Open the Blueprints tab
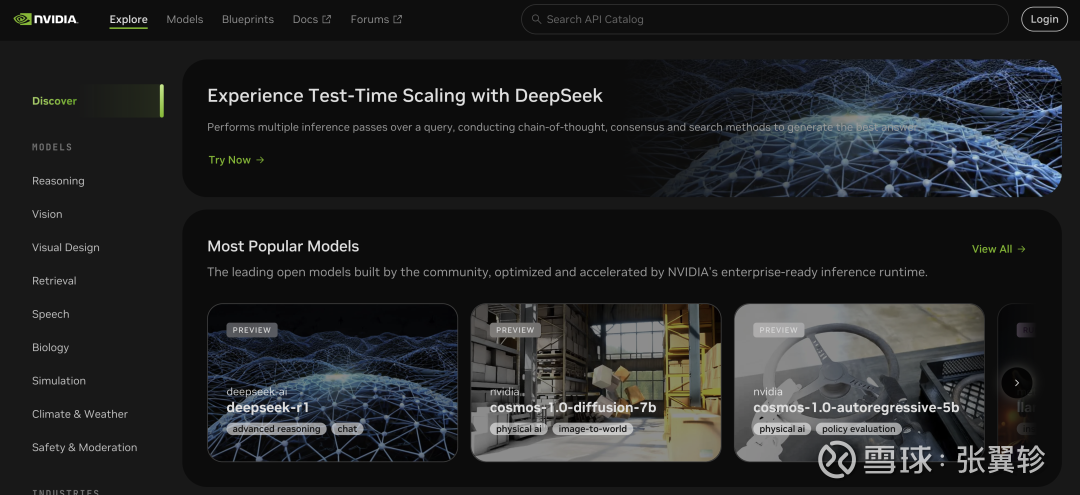The image size is (1080, 495). pos(248,19)
